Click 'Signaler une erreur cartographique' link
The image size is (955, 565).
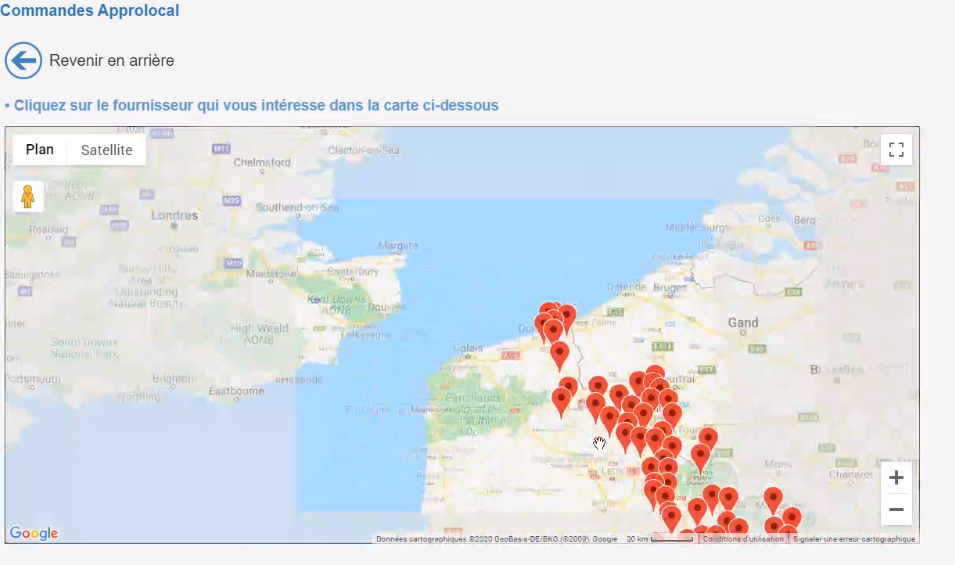coord(854,539)
